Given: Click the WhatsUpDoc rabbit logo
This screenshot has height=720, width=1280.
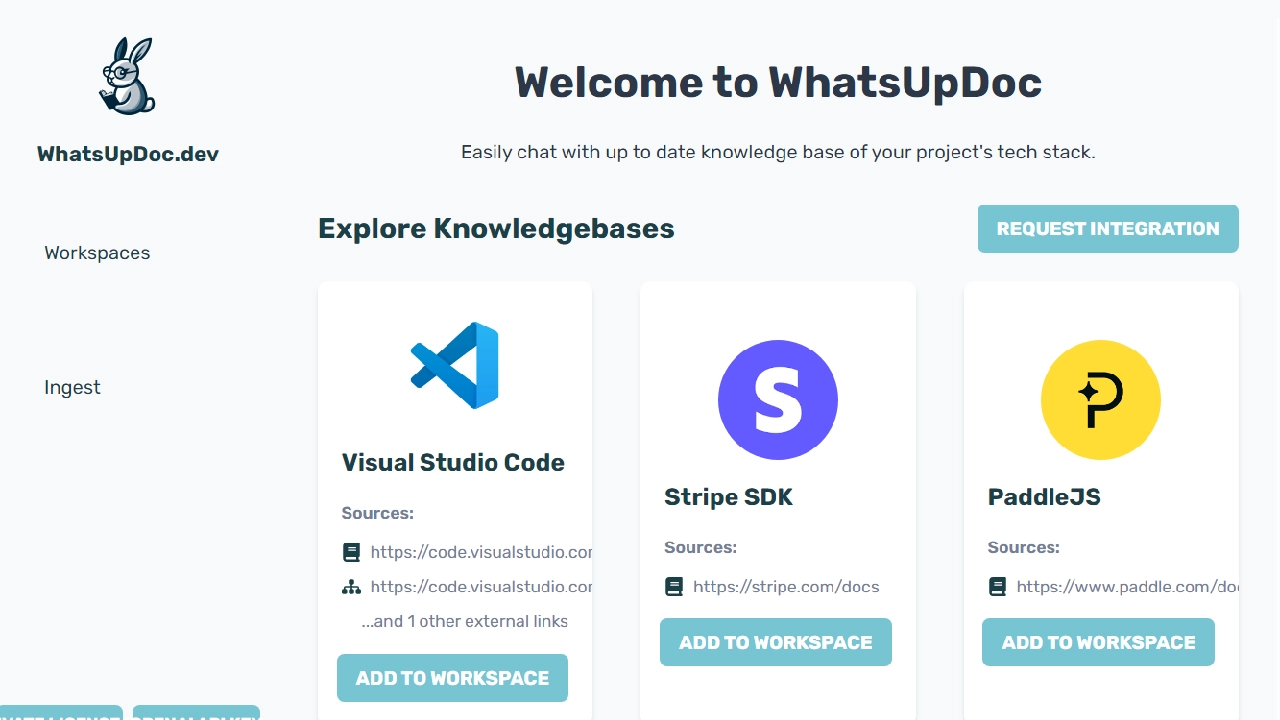Looking at the screenshot, I should (x=128, y=76).
